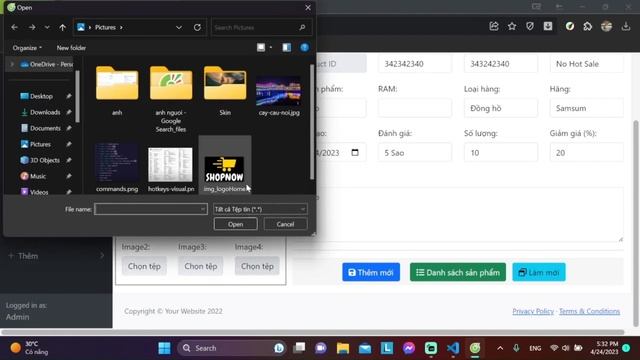The image size is (640, 360).
Task: Open the date picker calendar icon
Action: [x=355, y=152]
